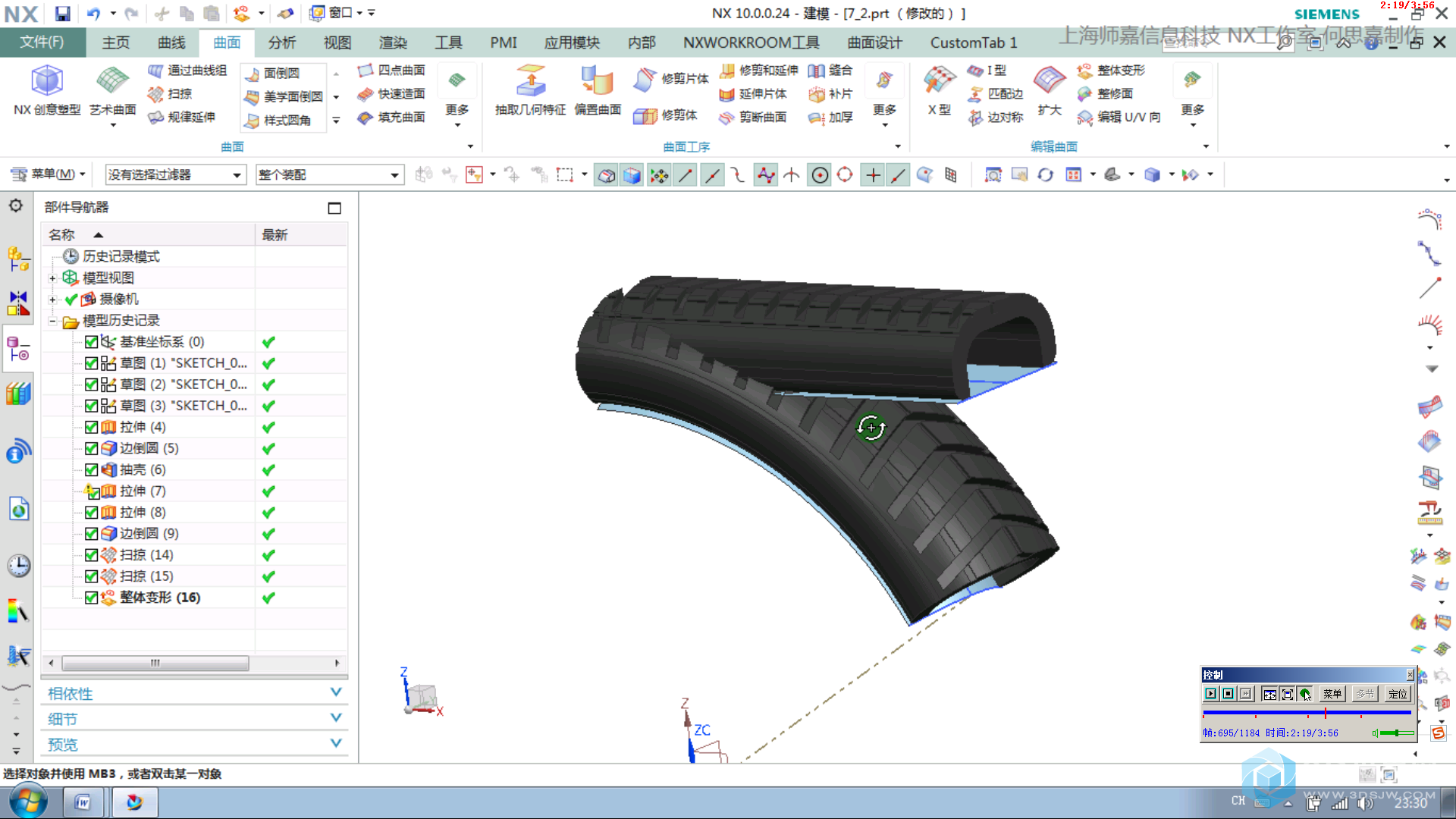Select 修剪和延伸 tool

pos(758,71)
